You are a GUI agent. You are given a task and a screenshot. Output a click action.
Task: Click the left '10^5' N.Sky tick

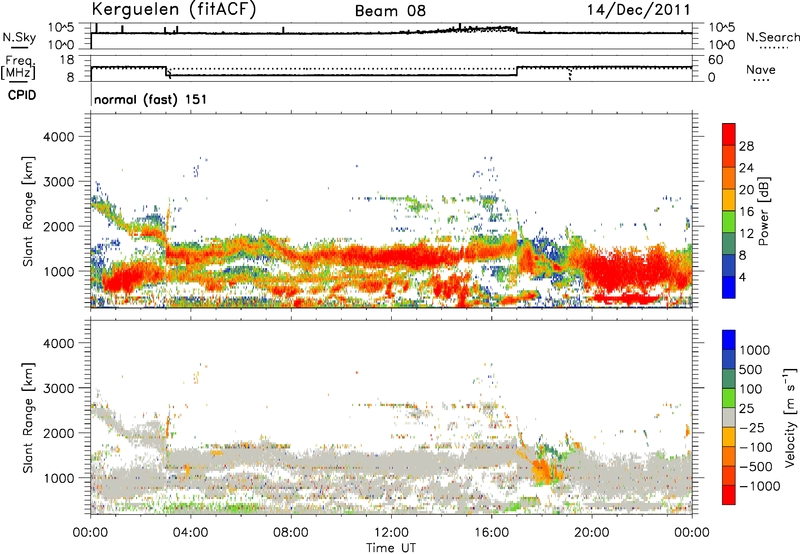tap(61, 28)
